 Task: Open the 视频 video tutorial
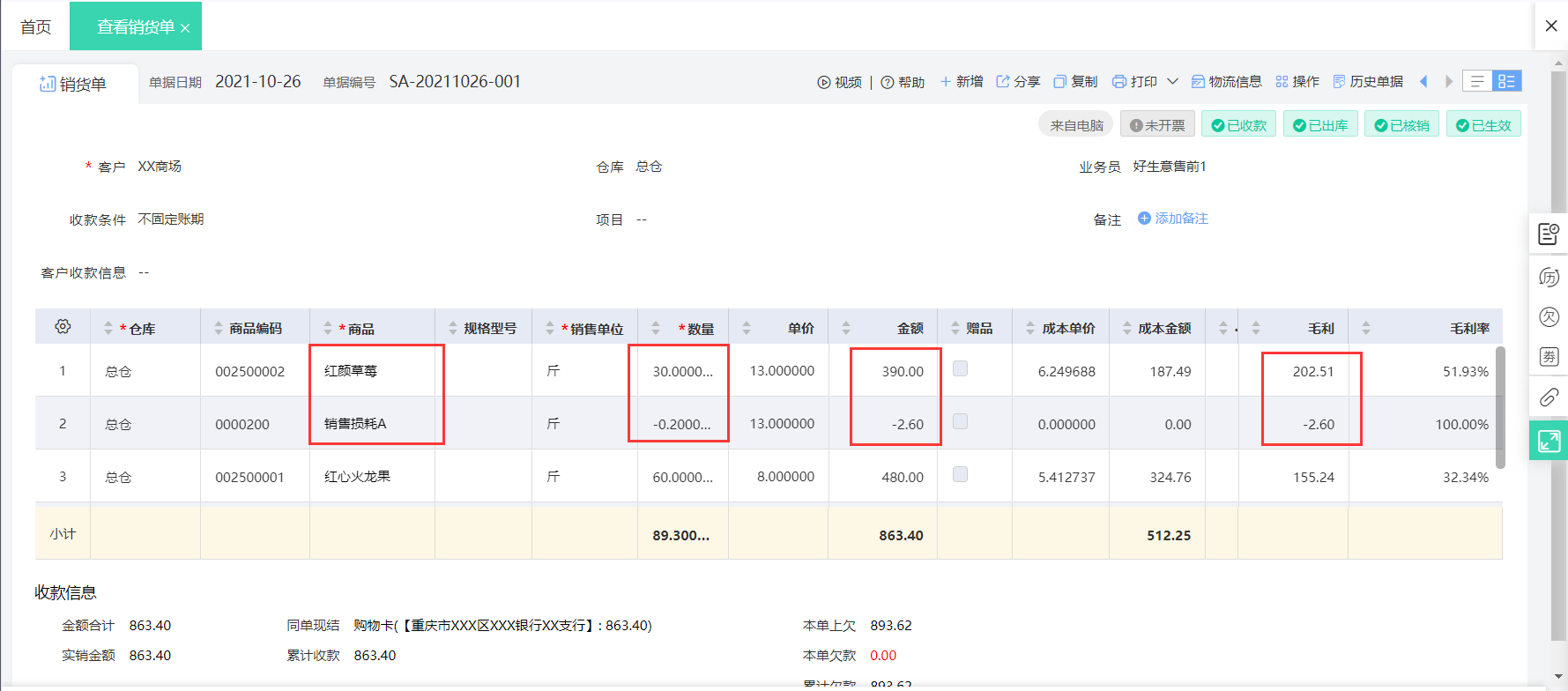point(839,82)
